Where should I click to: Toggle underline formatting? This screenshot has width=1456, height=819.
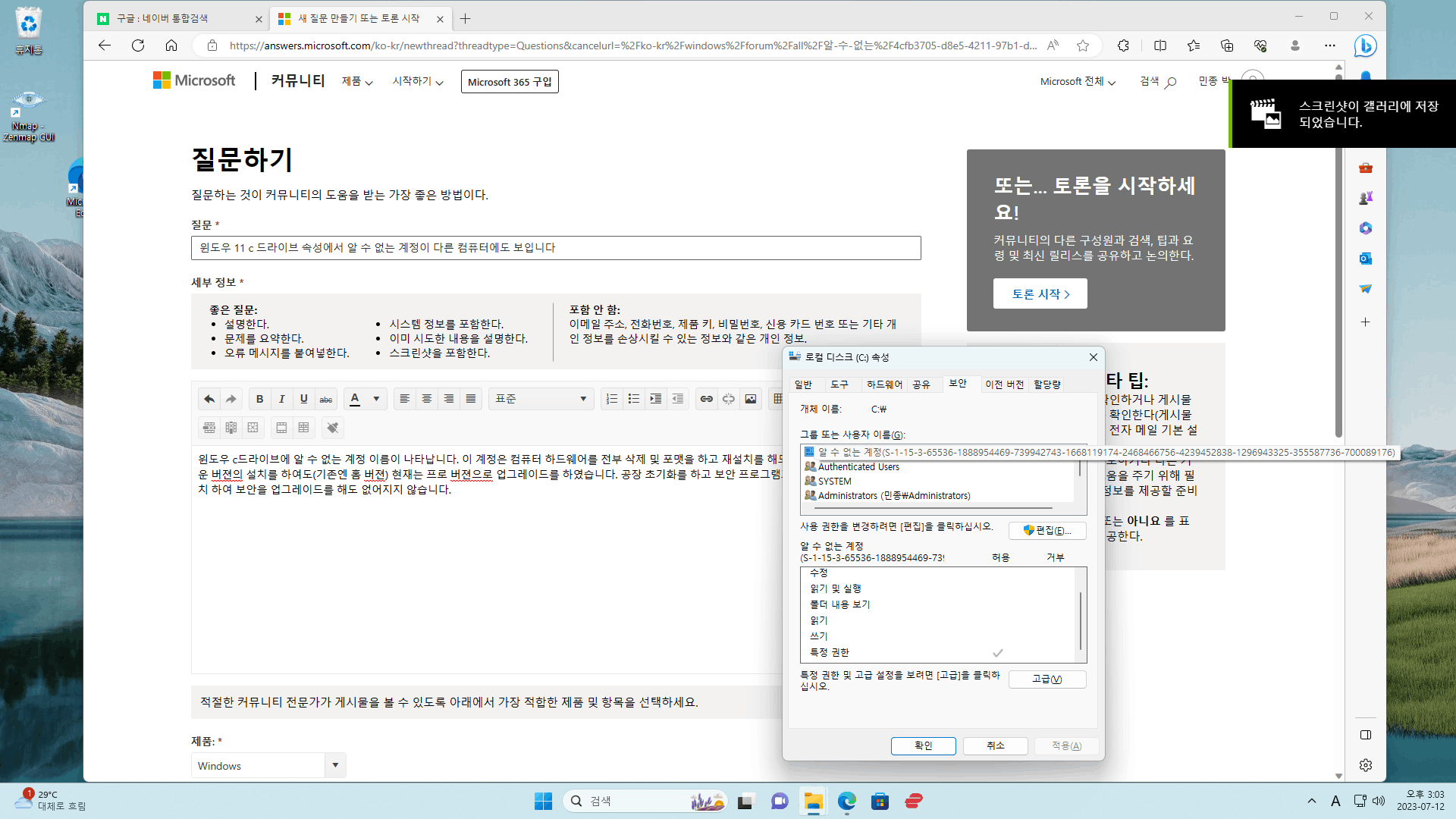point(304,399)
